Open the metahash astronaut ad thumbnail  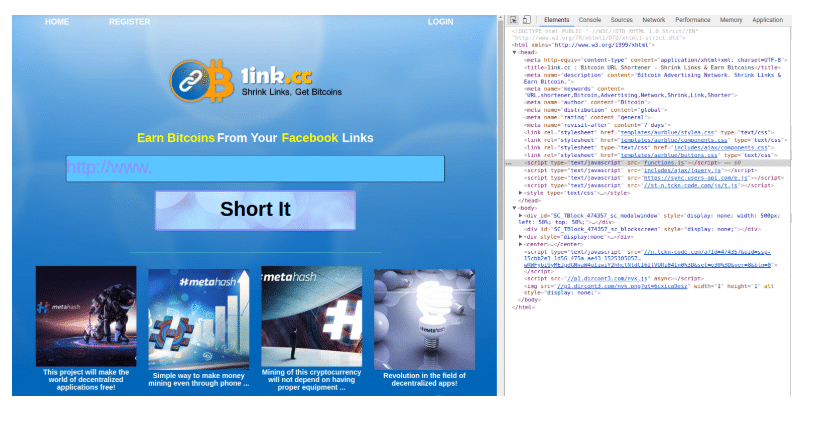click(x=86, y=316)
